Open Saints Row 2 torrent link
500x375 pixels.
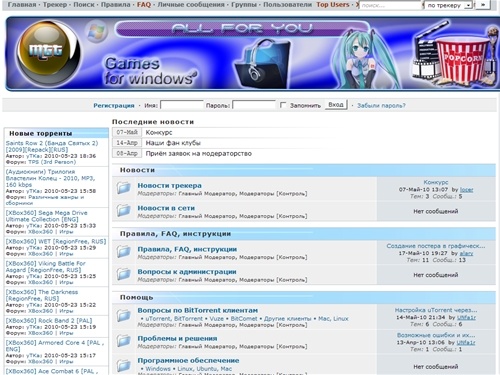click(52, 146)
